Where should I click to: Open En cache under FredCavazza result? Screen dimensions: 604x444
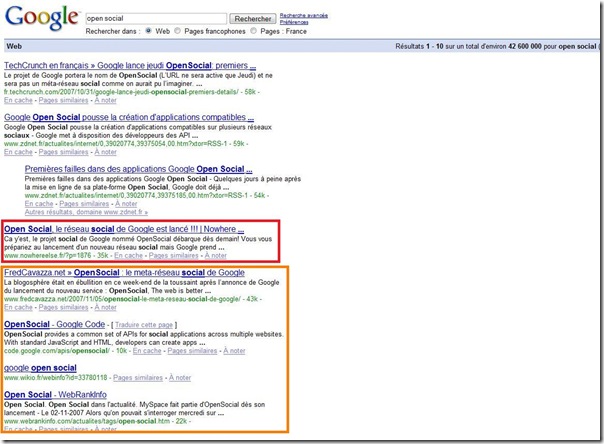tap(18, 307)
